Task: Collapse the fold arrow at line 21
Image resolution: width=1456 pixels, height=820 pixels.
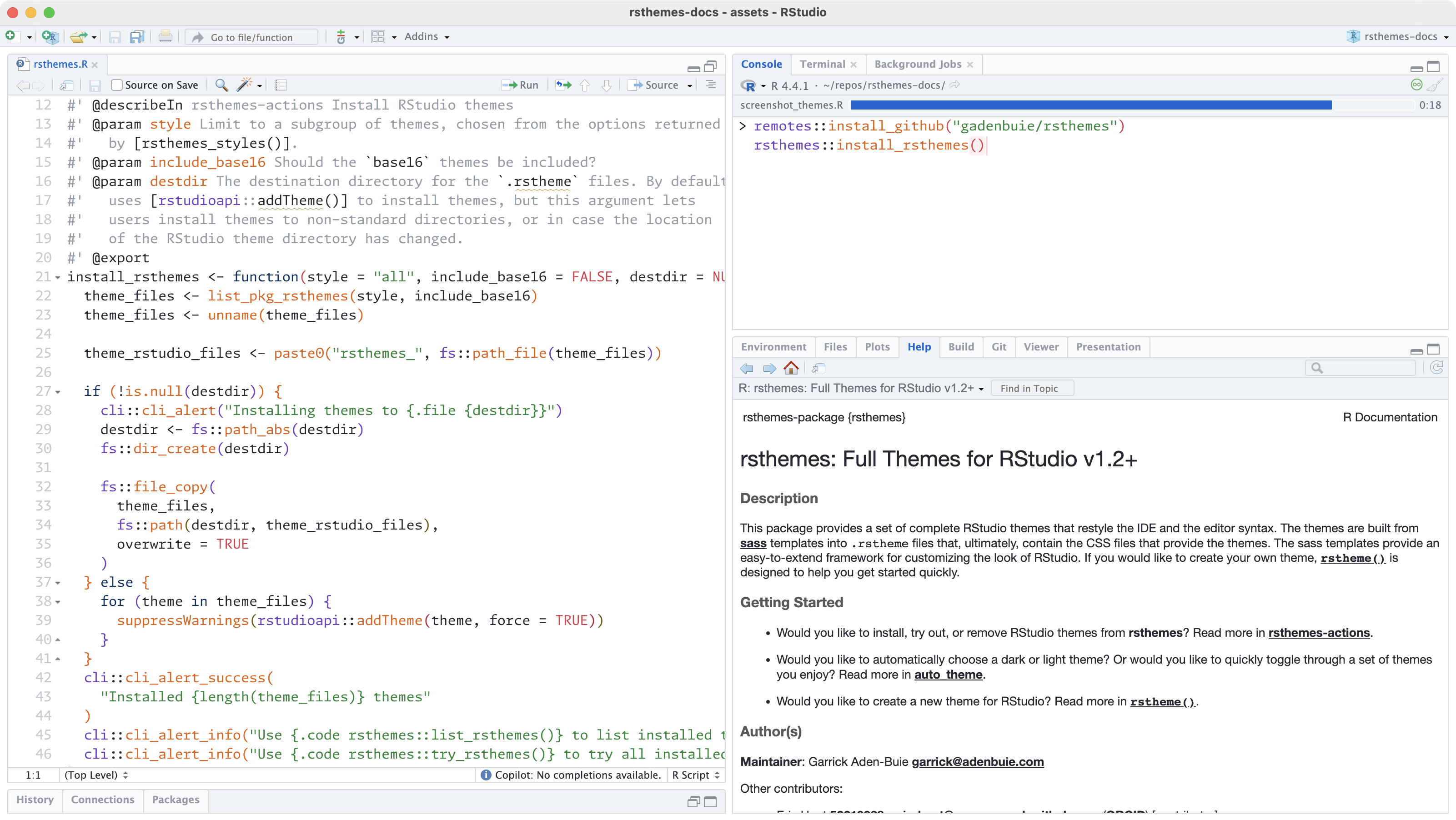Action: (58, 277)
